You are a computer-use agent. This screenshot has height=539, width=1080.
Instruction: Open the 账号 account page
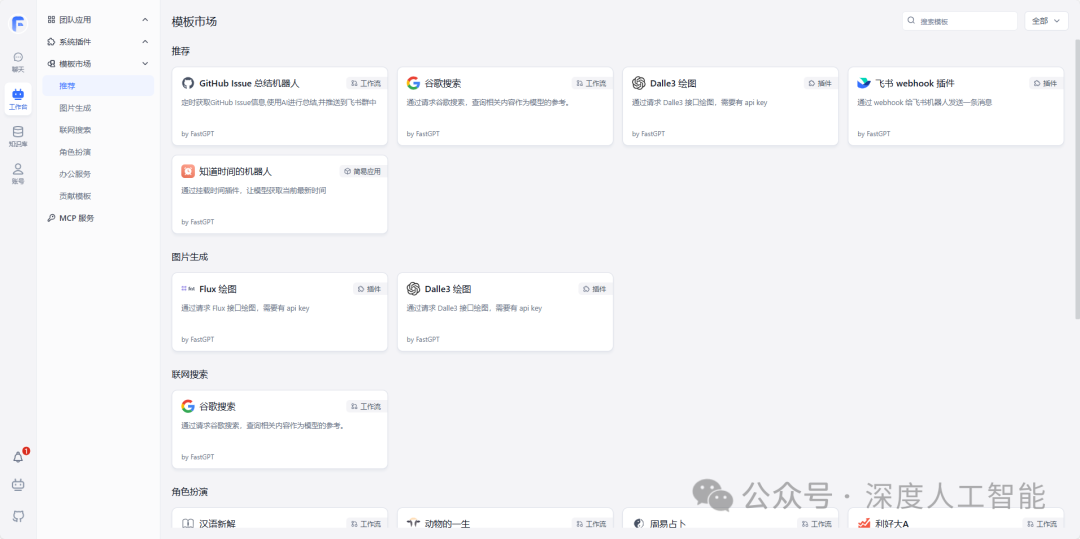pos(18,173)
